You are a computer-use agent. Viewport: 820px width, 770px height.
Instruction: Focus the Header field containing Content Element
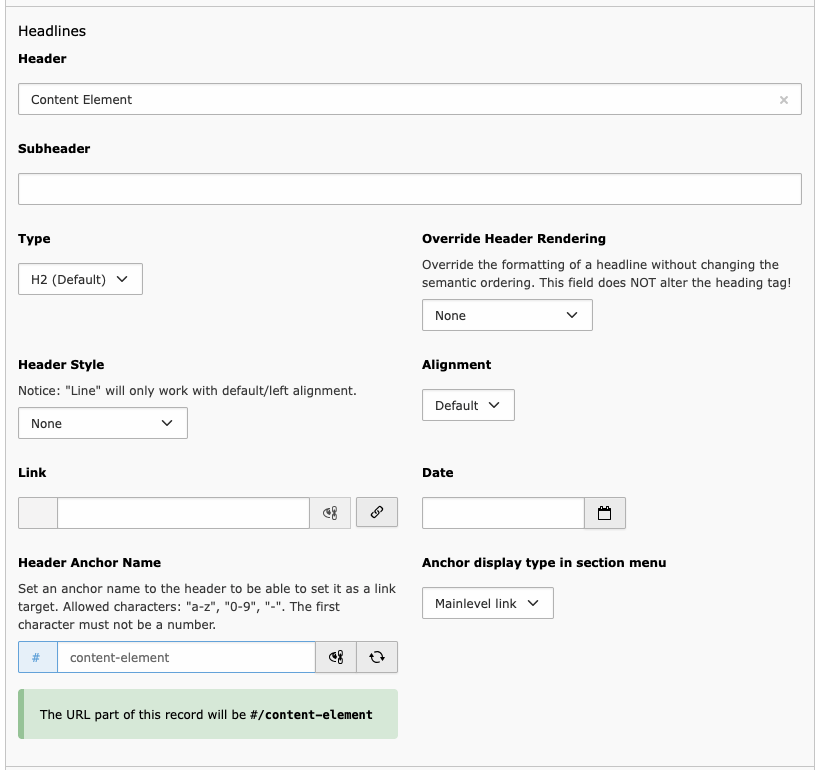400,100
